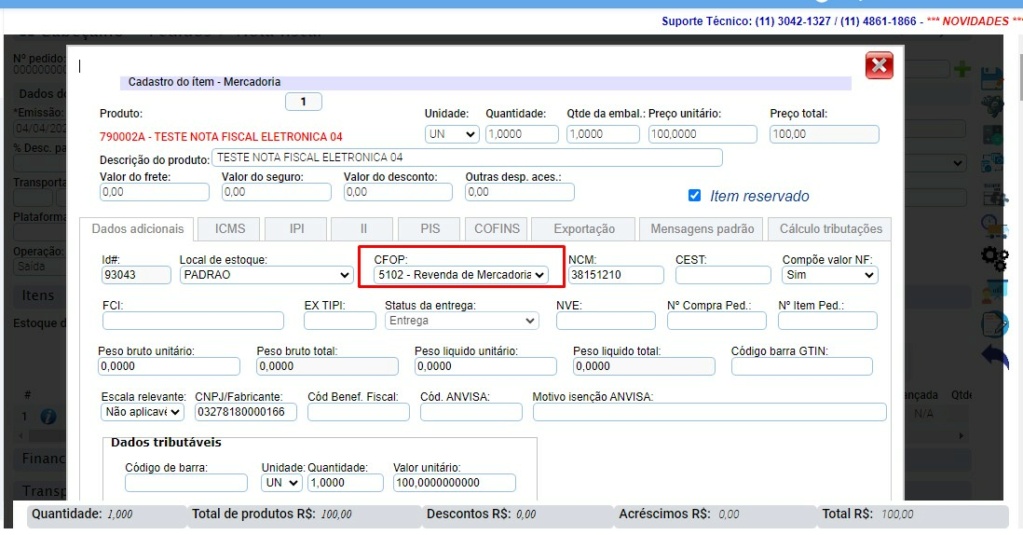This screenshot has height=535, width=1023.
Task: Click the Preço unitário field
Action: click(703, 134)
